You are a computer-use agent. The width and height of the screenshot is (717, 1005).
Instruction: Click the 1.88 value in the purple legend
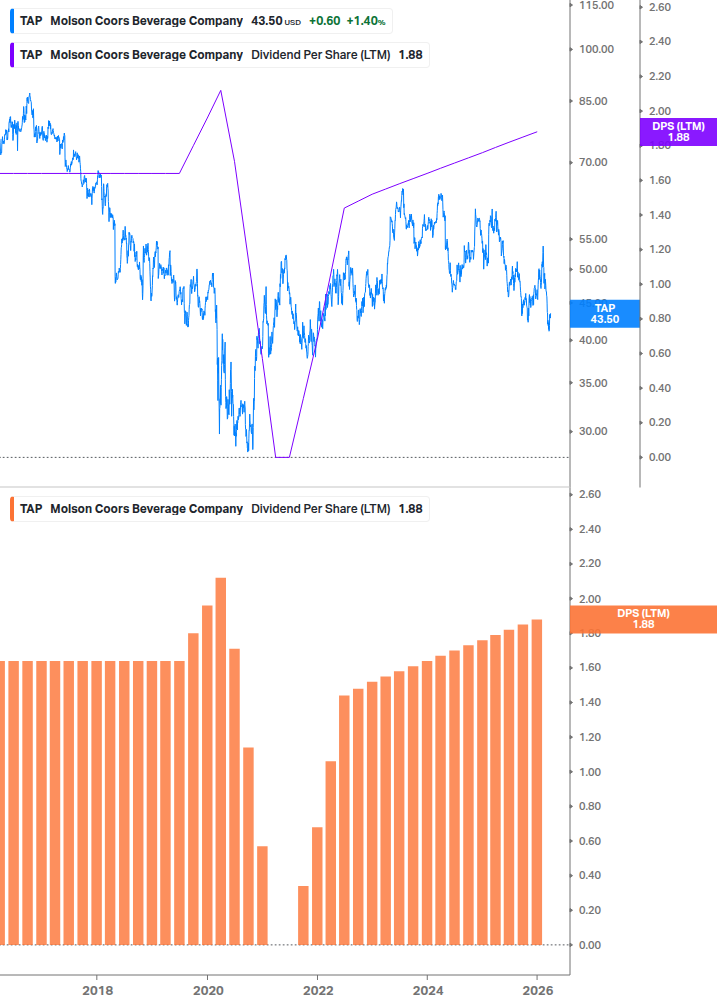[411, 55]
